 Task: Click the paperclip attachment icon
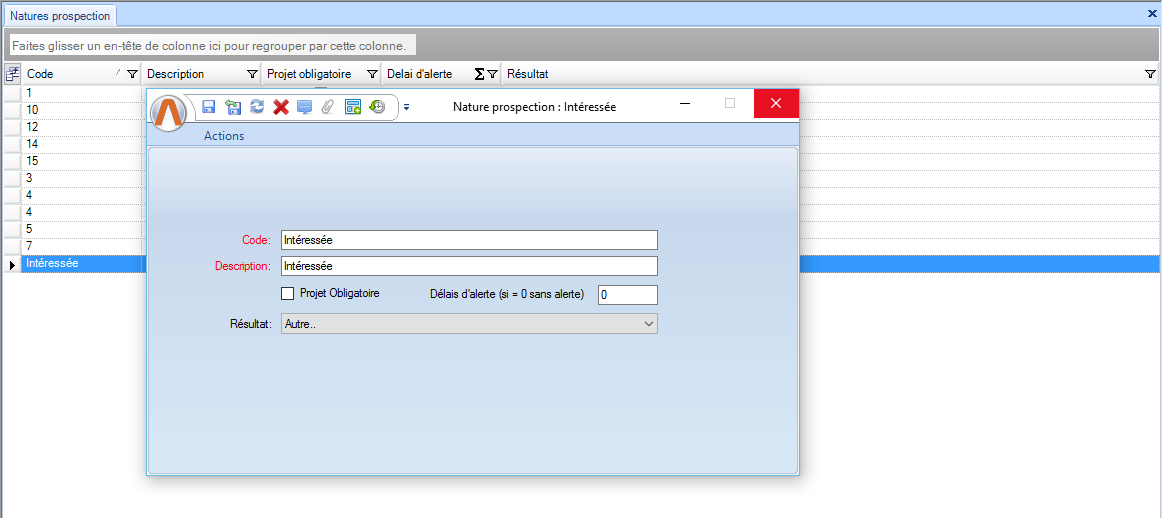click(x=328, y=106)
